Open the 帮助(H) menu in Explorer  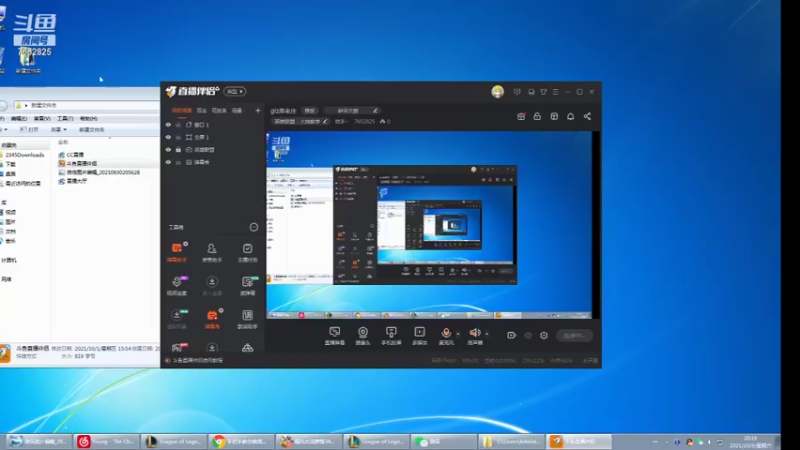tap(88, 118)
